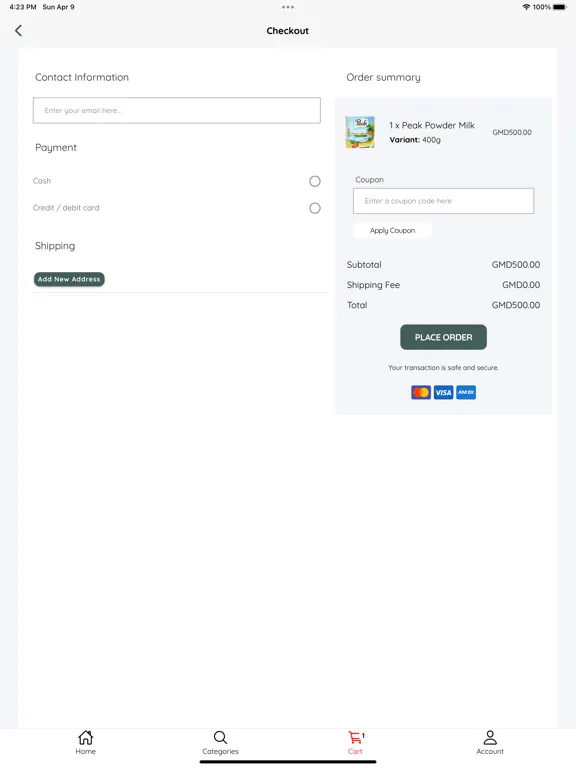Image resolution: width=576 pixels, height=768 pixels.
Task: Select Cash payment radio button
Action: point(315,181)
